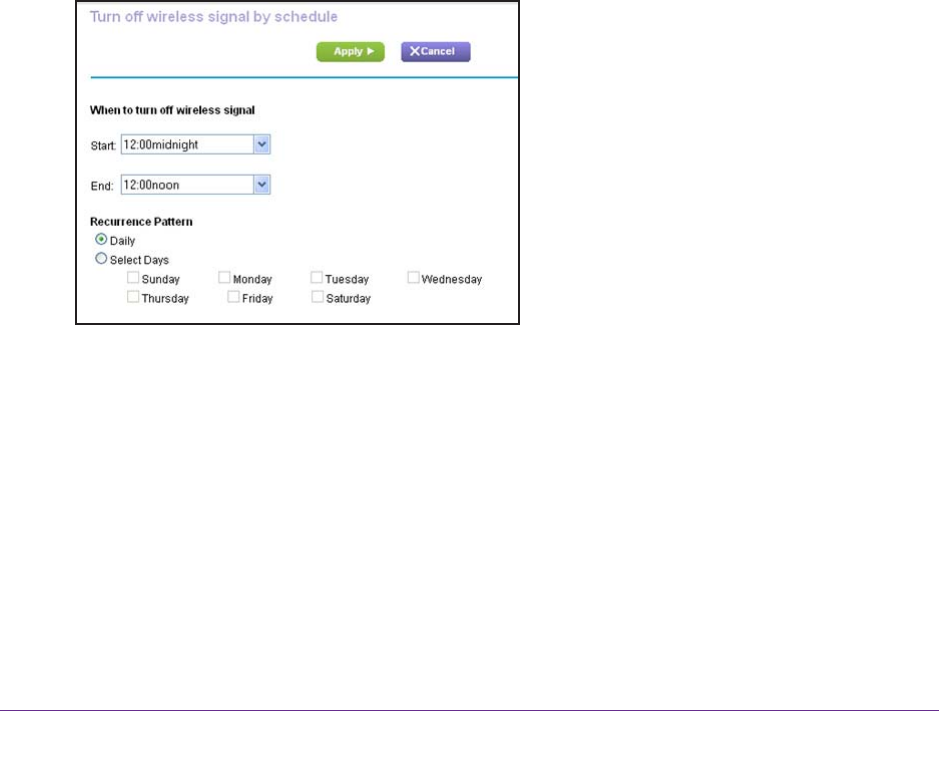Click the 'Recurrence Pattern' heading
This screenshot has height=778, width=941.
pyautogui.click(x=141, y=222)
